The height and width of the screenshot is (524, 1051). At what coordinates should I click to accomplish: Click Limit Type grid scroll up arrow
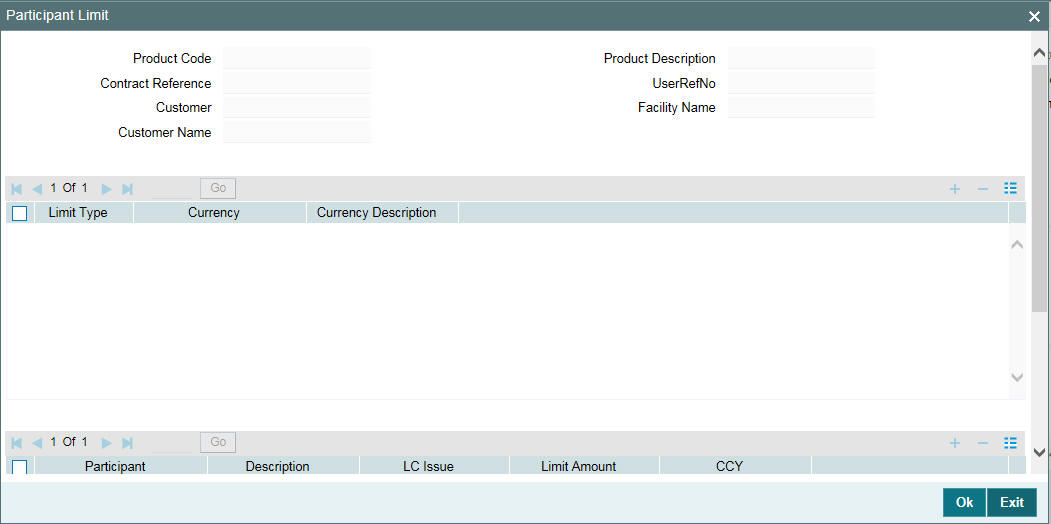click(1017, 245)
